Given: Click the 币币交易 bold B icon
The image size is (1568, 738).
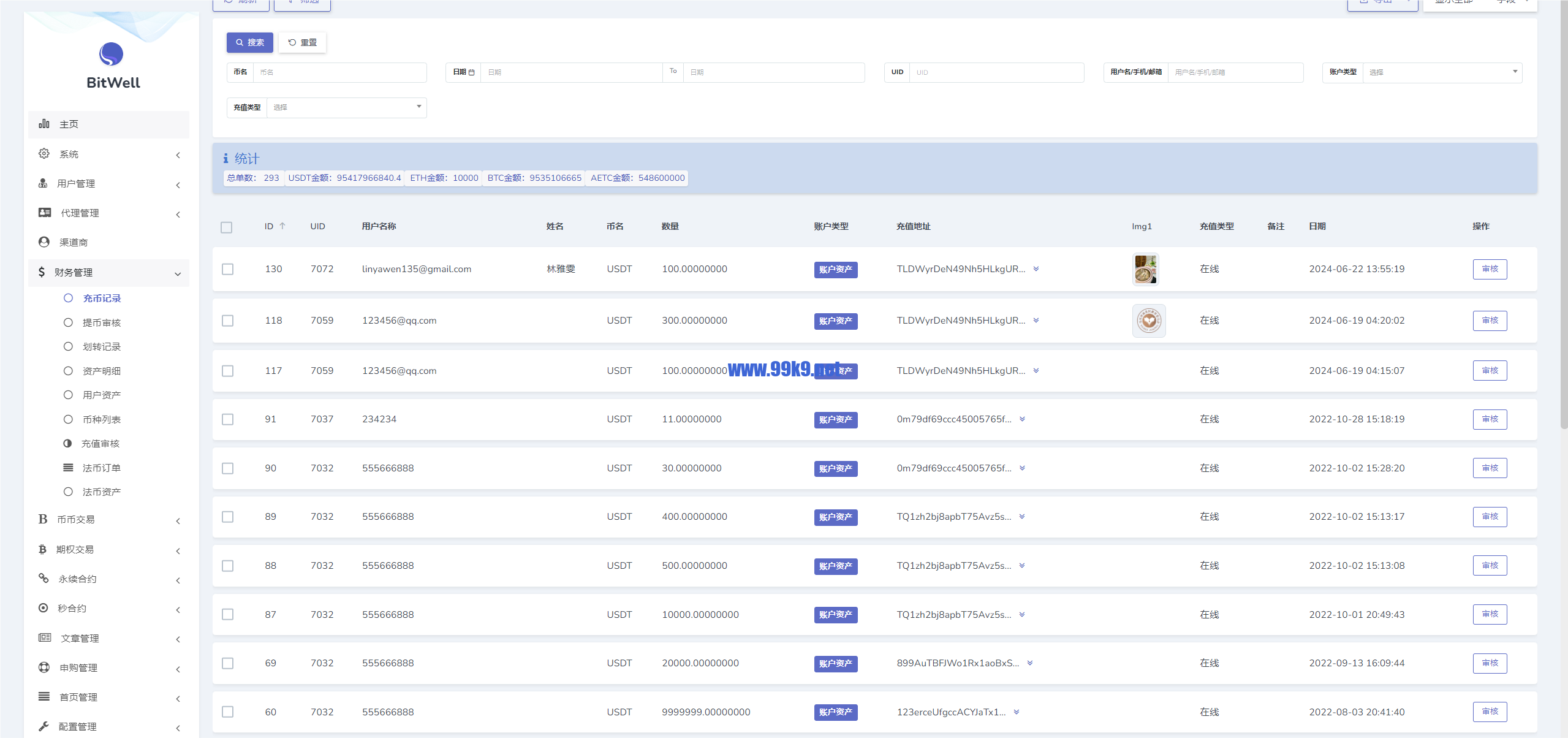Looking at the screenshot, I should (x=43, y=519).
